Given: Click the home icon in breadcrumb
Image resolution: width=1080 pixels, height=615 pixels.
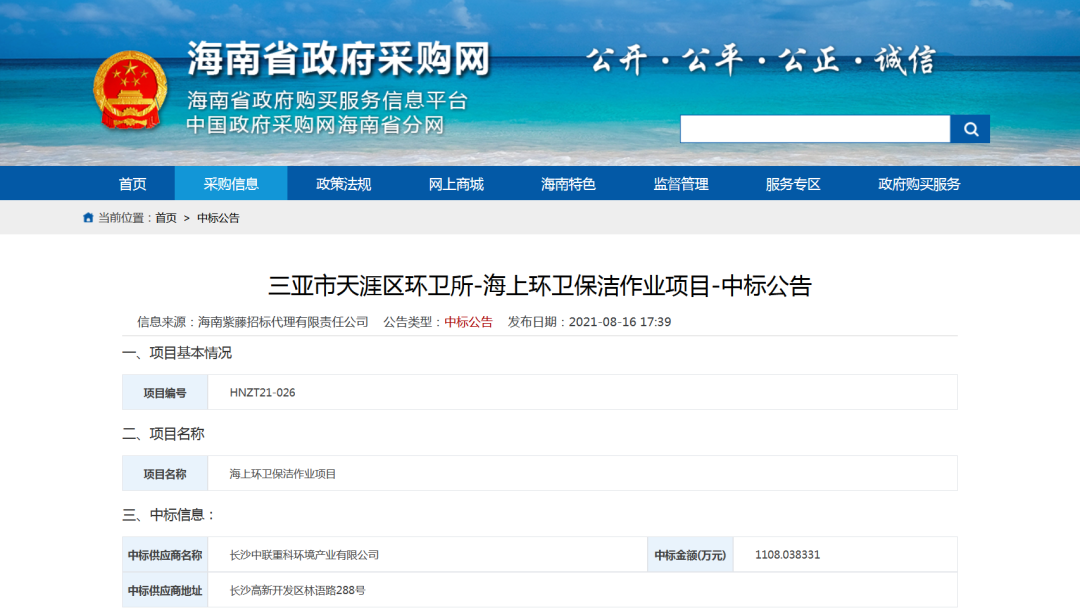Looking at the screenshot, I should pos(88,218).
